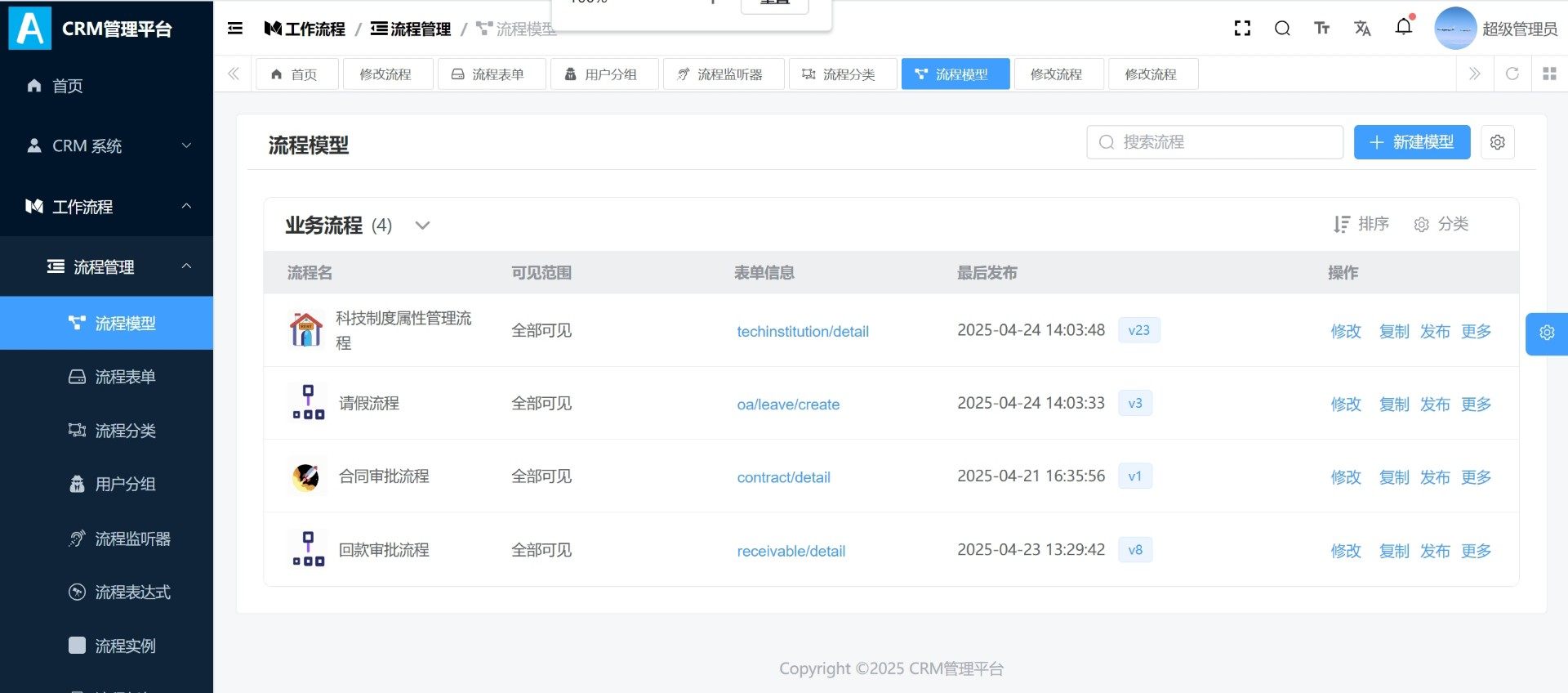This screenshot has height=693, width=1568.
Task: Refresh the current tab page
Action: pyautogui.click(x=1512, y=74)
